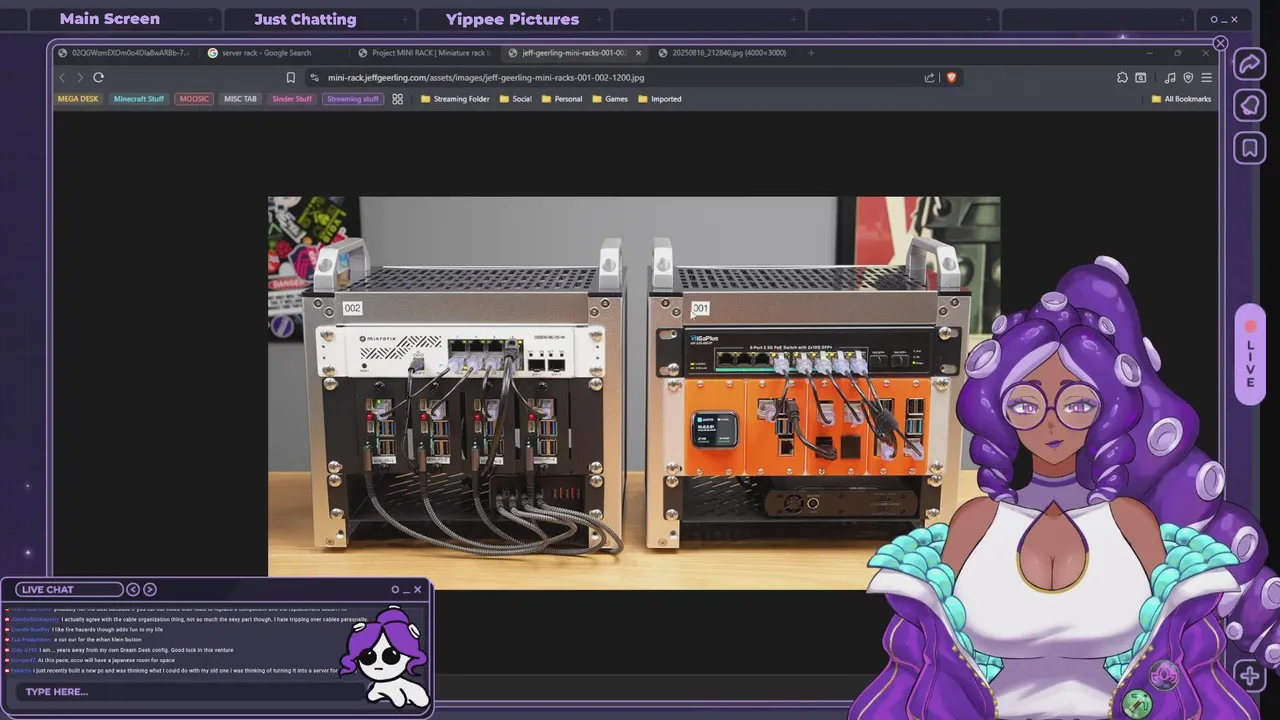This screenshot has height=720, width=1280.
Task: Select the Main Screen overlay tab
Action: pos(110,19)
